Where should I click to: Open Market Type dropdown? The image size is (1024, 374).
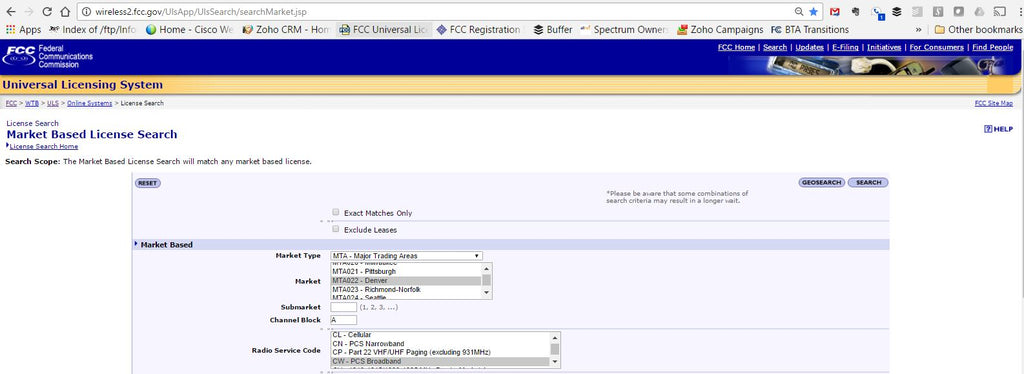click(x=406, y=256)
